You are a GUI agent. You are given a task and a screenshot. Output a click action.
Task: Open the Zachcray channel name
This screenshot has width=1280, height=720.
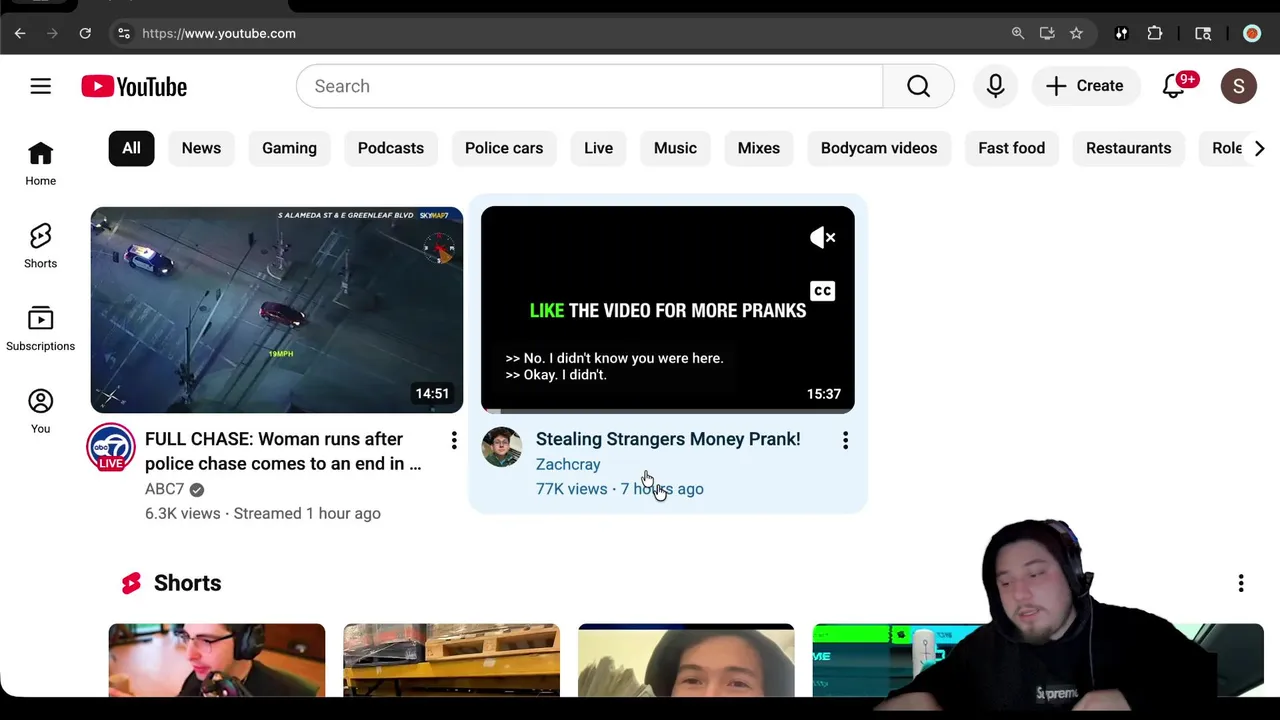pos(568,464)
